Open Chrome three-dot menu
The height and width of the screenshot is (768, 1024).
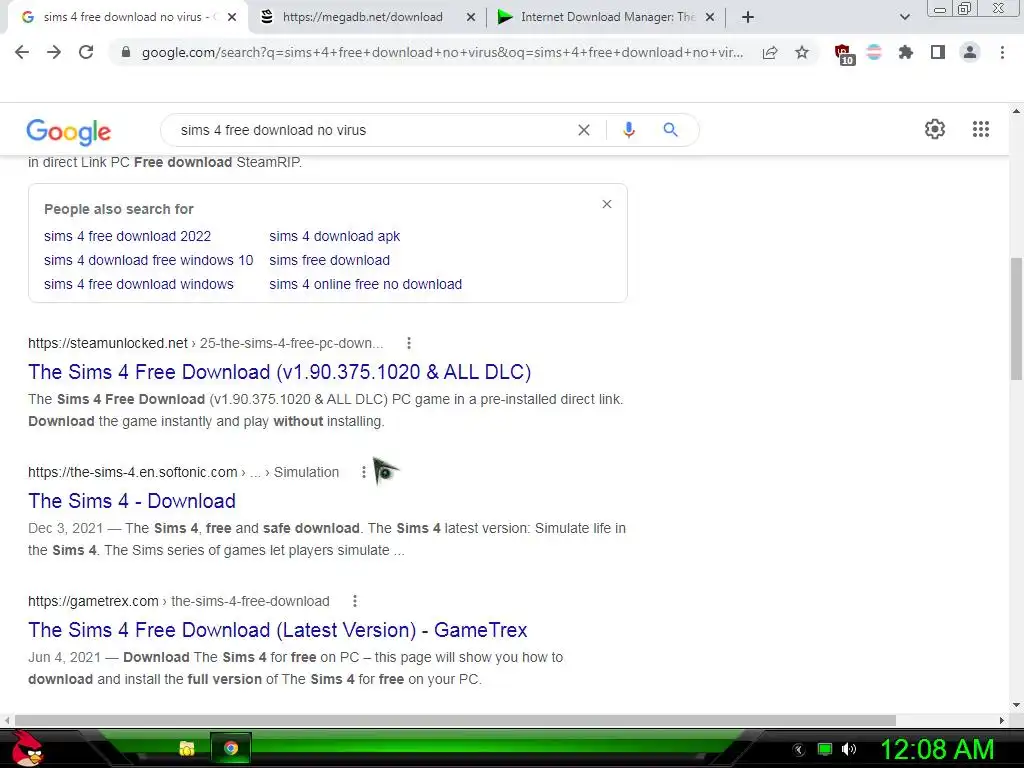pos(1002,52)
